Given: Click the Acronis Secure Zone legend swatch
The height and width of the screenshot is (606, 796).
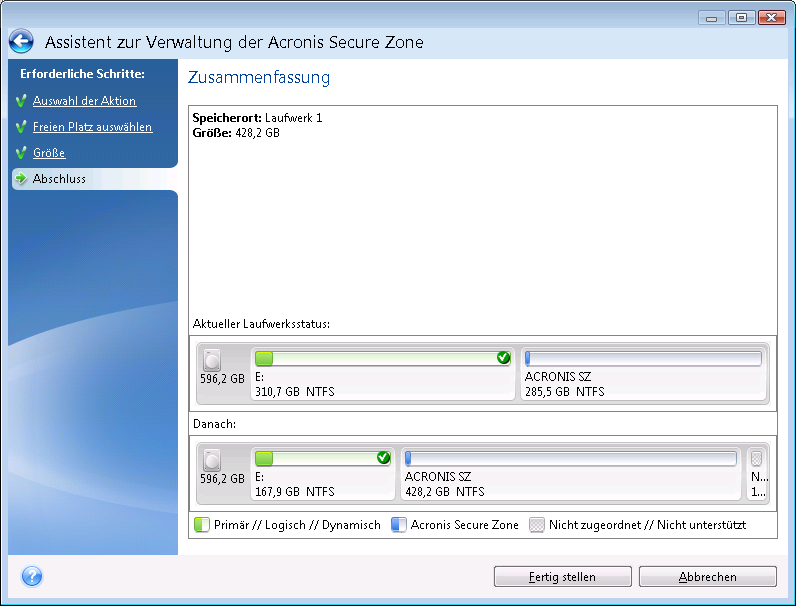Looking at the screenshot, I should point(398,525).
